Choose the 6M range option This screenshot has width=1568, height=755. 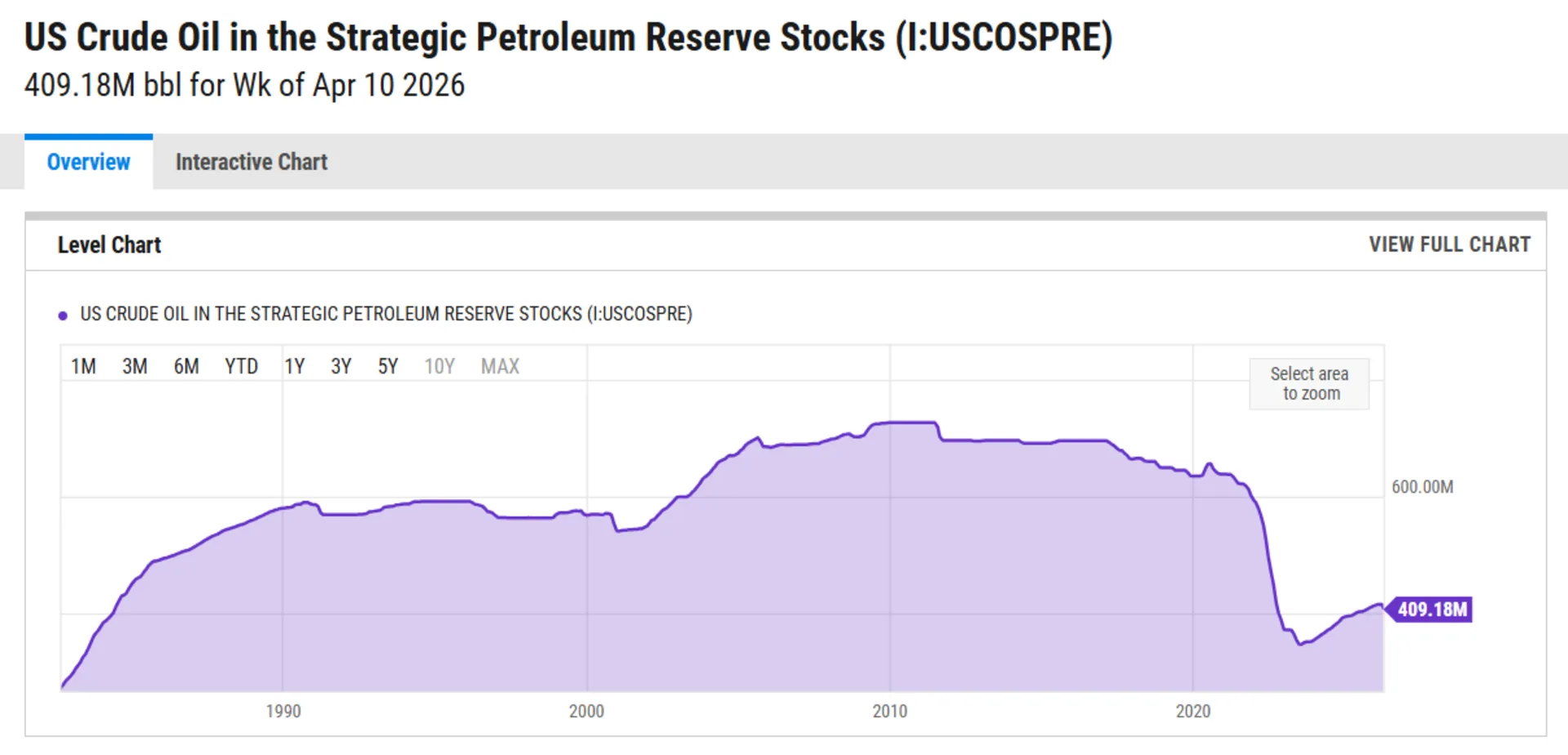coord(186,366)
